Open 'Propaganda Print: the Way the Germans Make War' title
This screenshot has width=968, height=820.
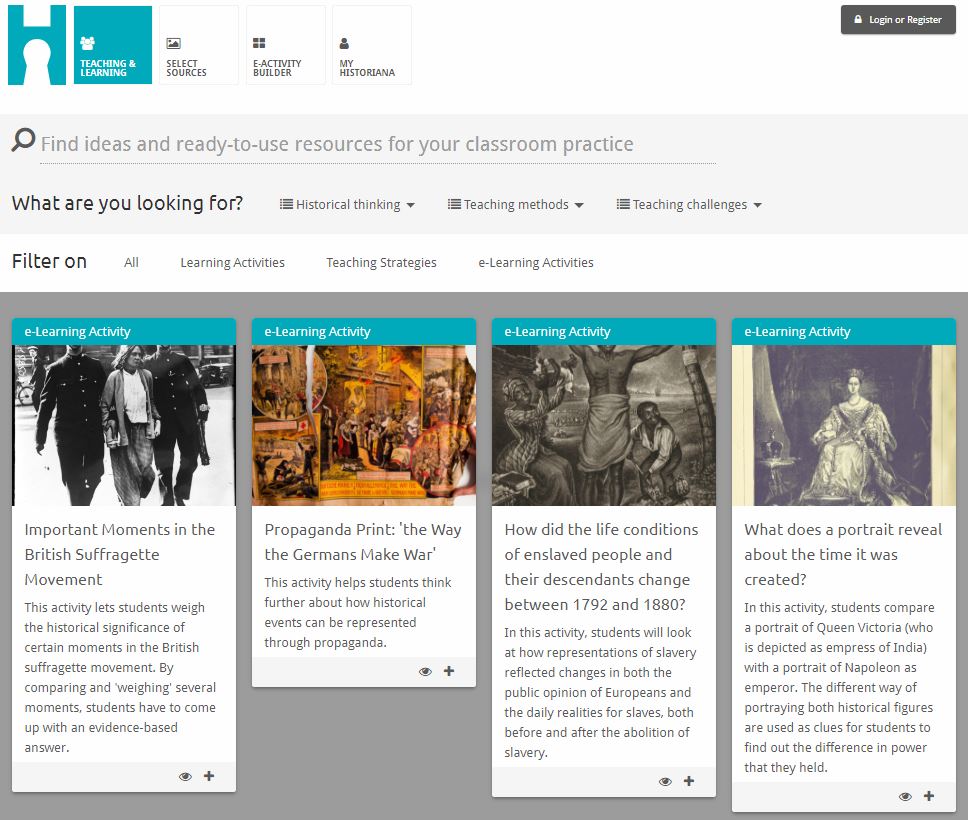click(x=363, y=542)
